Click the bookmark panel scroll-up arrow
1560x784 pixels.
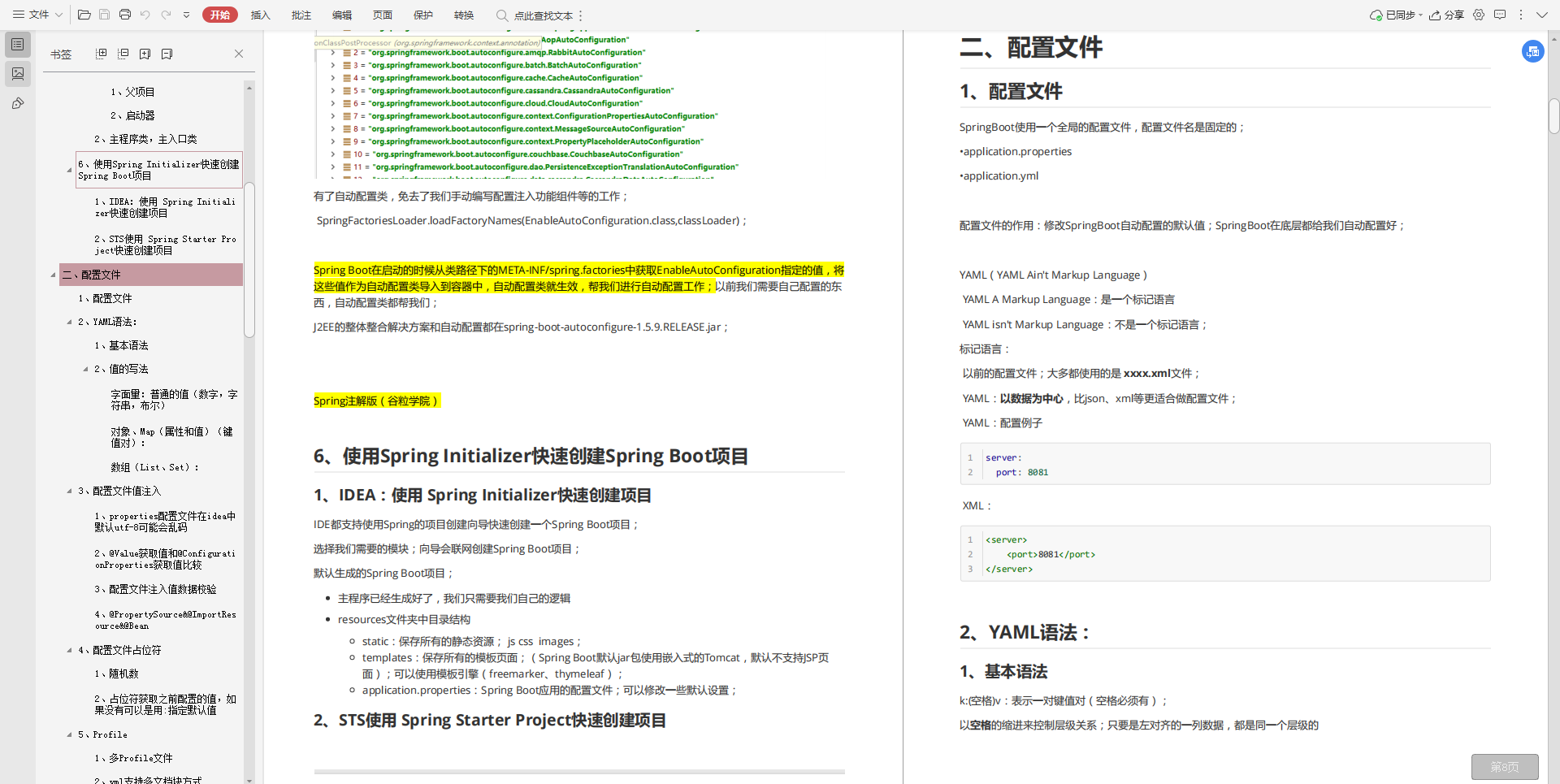tap(249, 86)
